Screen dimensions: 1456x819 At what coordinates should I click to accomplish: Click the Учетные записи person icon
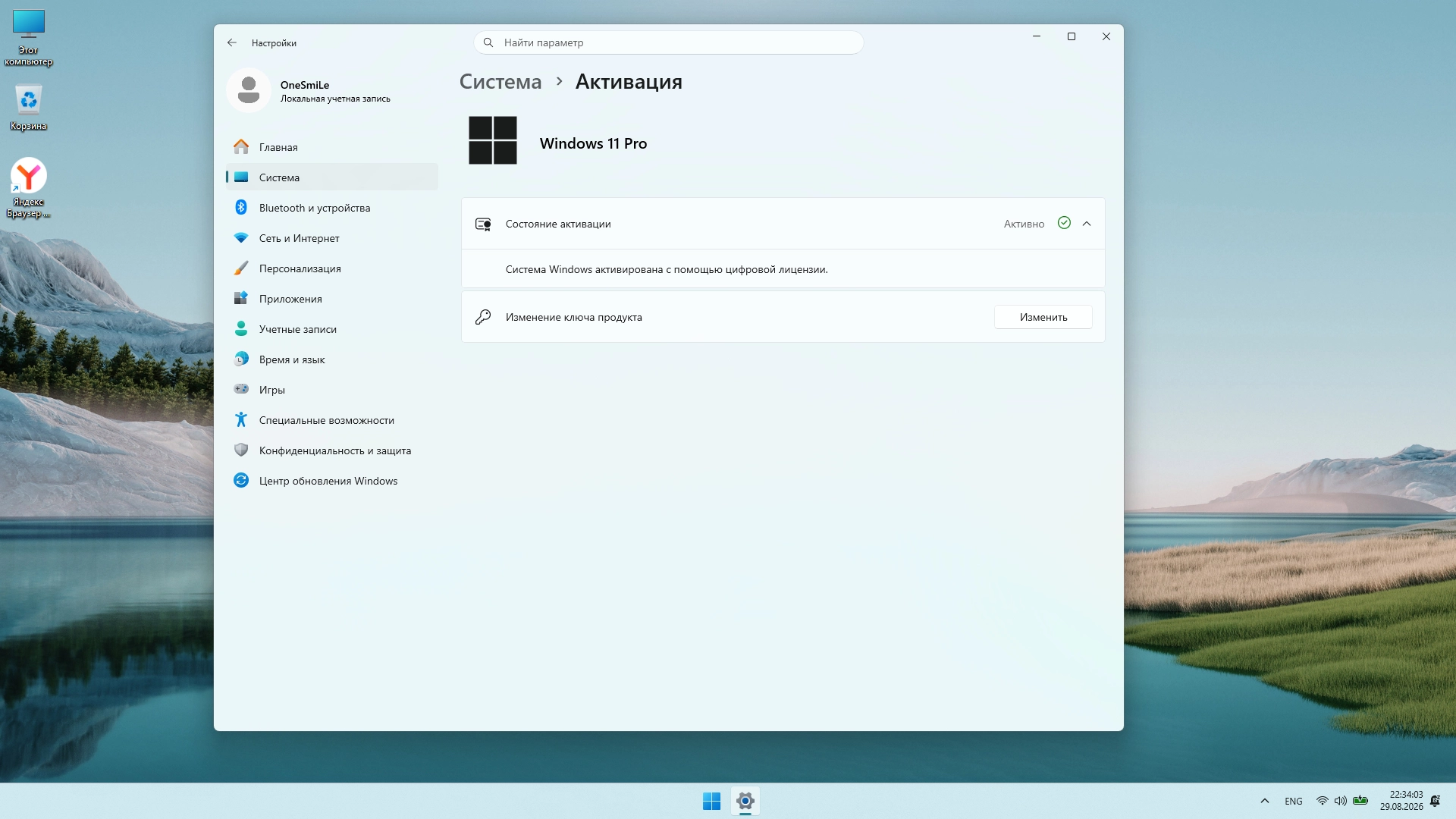click(241, 329)
